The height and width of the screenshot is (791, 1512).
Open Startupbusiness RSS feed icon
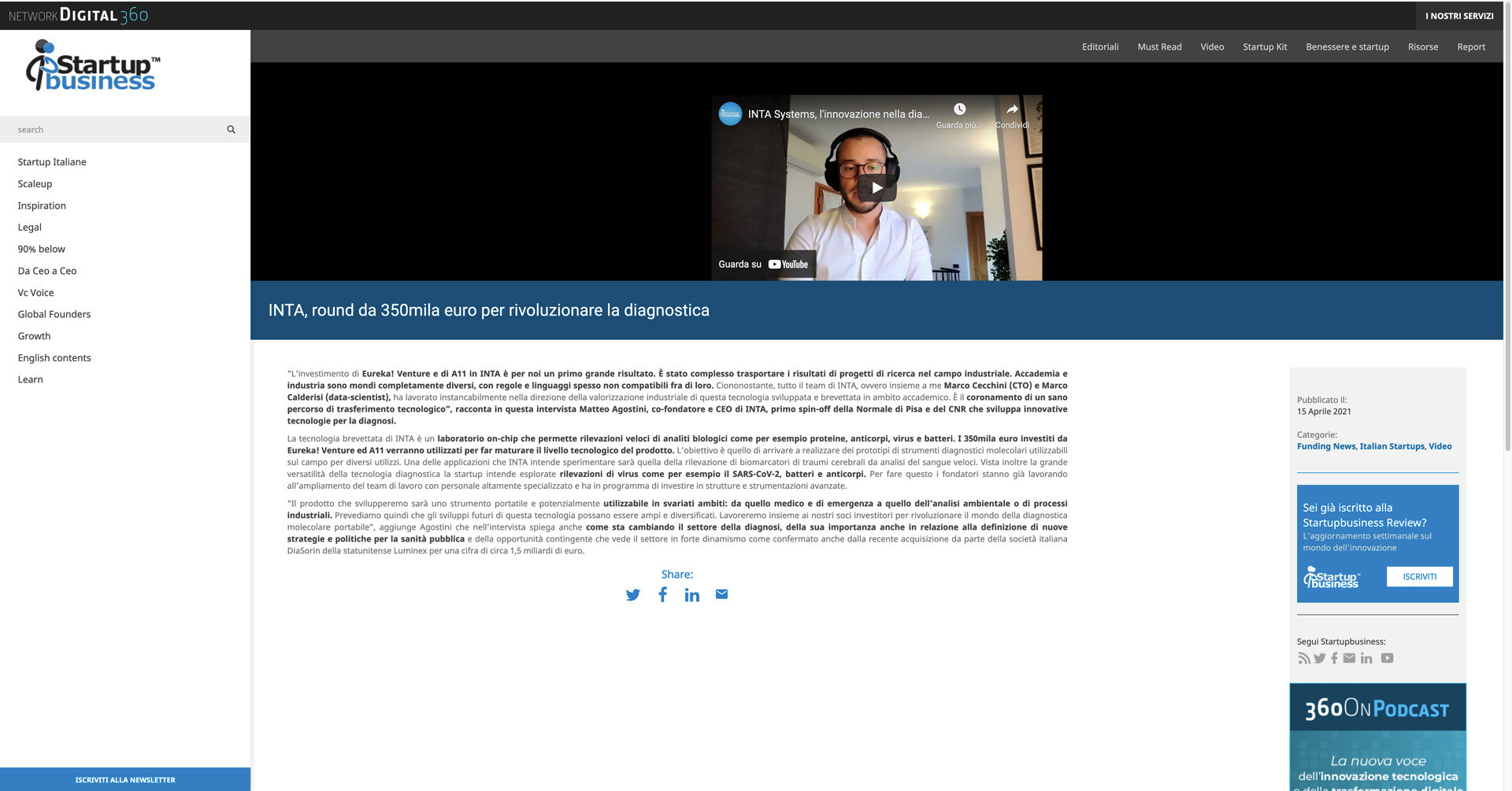coord(1304,658)
